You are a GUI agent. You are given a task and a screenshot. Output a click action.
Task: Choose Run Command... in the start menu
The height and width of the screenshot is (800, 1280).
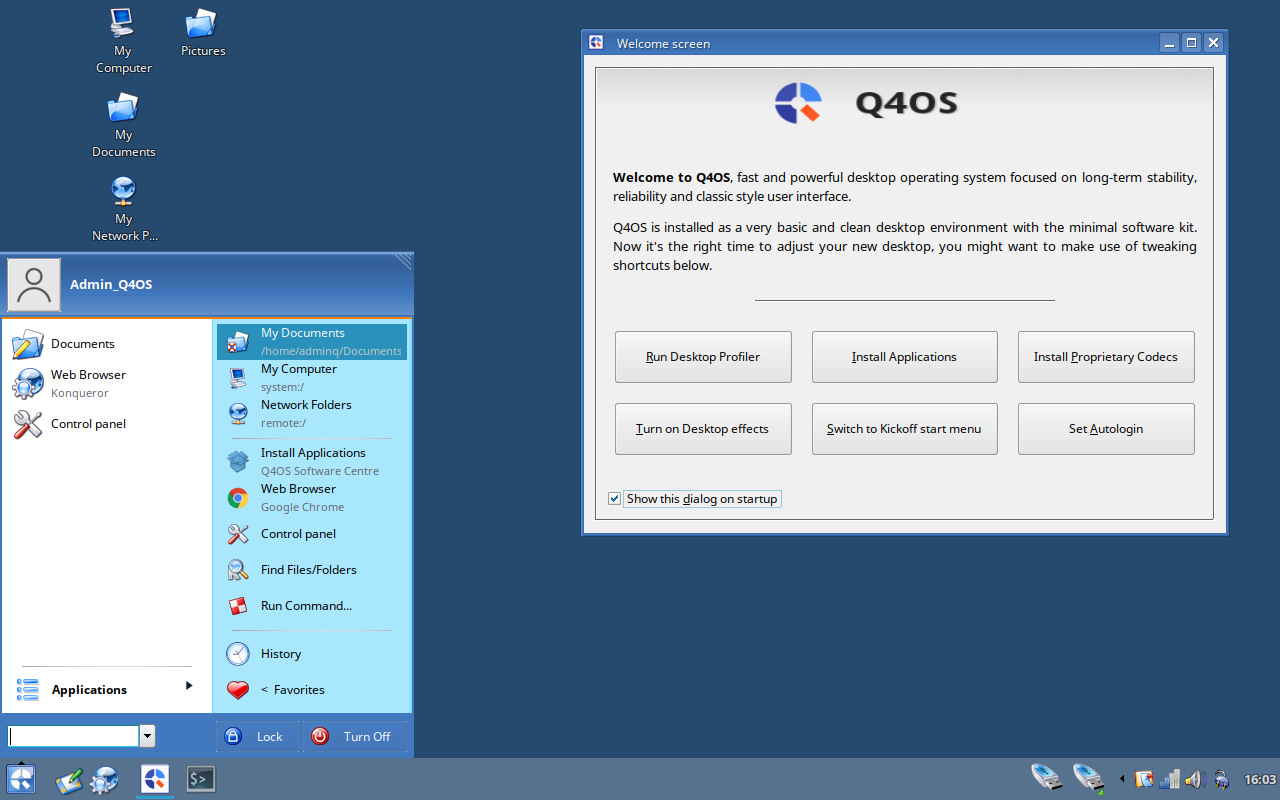tap(312, 606)
